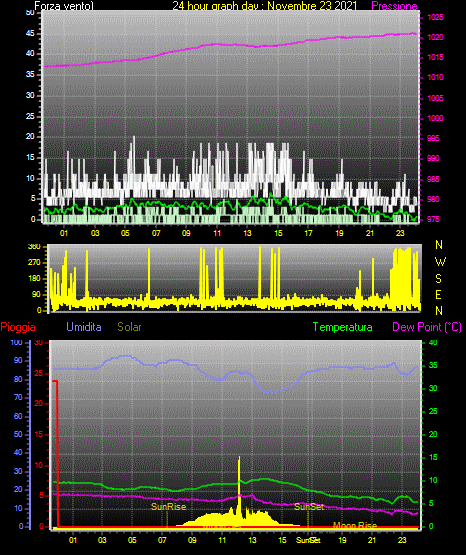
Task: Click the green Temperatura legend label
Action: (342, 327)
